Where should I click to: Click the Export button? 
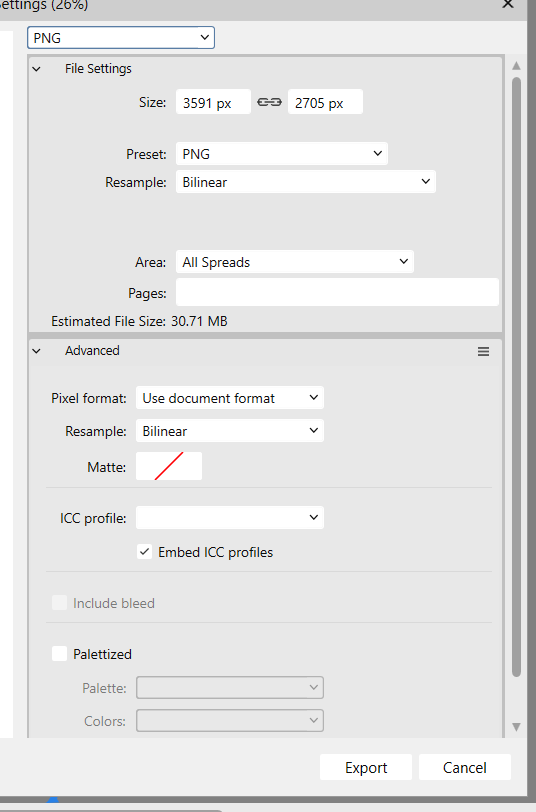click(366, 767)
